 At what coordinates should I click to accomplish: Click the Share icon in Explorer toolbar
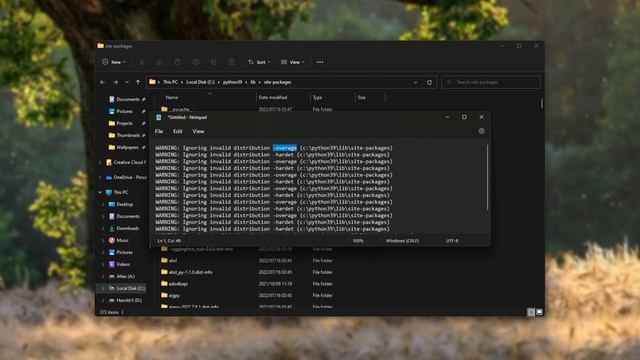click(x=213, y=62)
